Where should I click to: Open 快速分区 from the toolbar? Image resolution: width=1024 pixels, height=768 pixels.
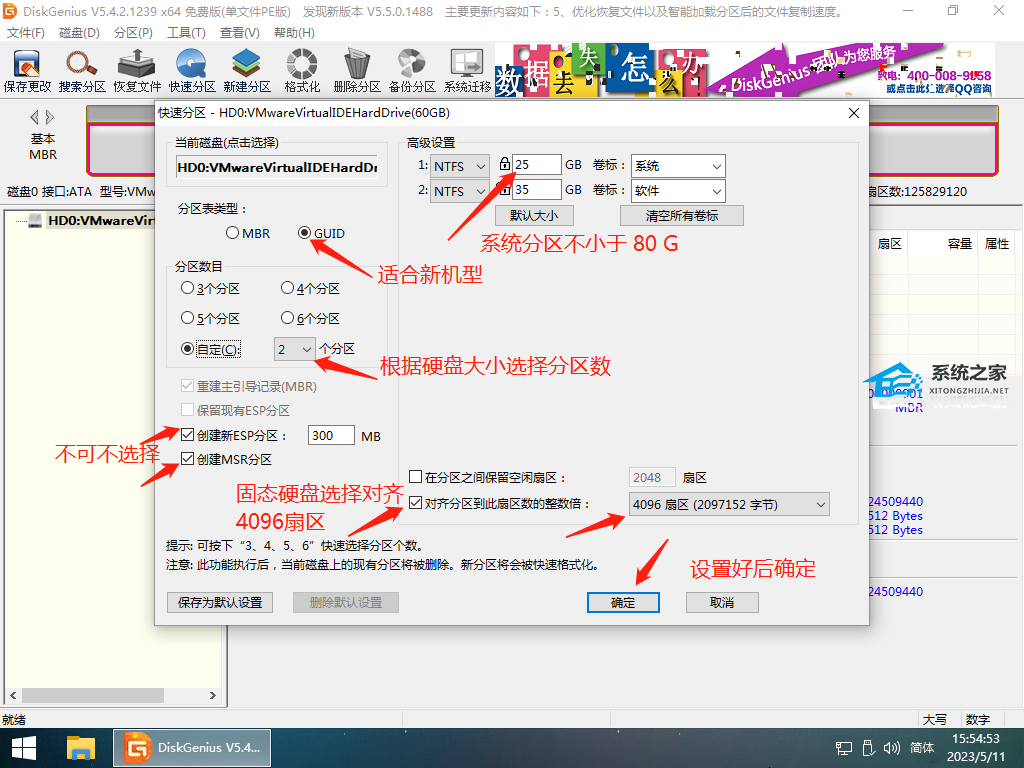pyautogui.click(x=191, y=71)
